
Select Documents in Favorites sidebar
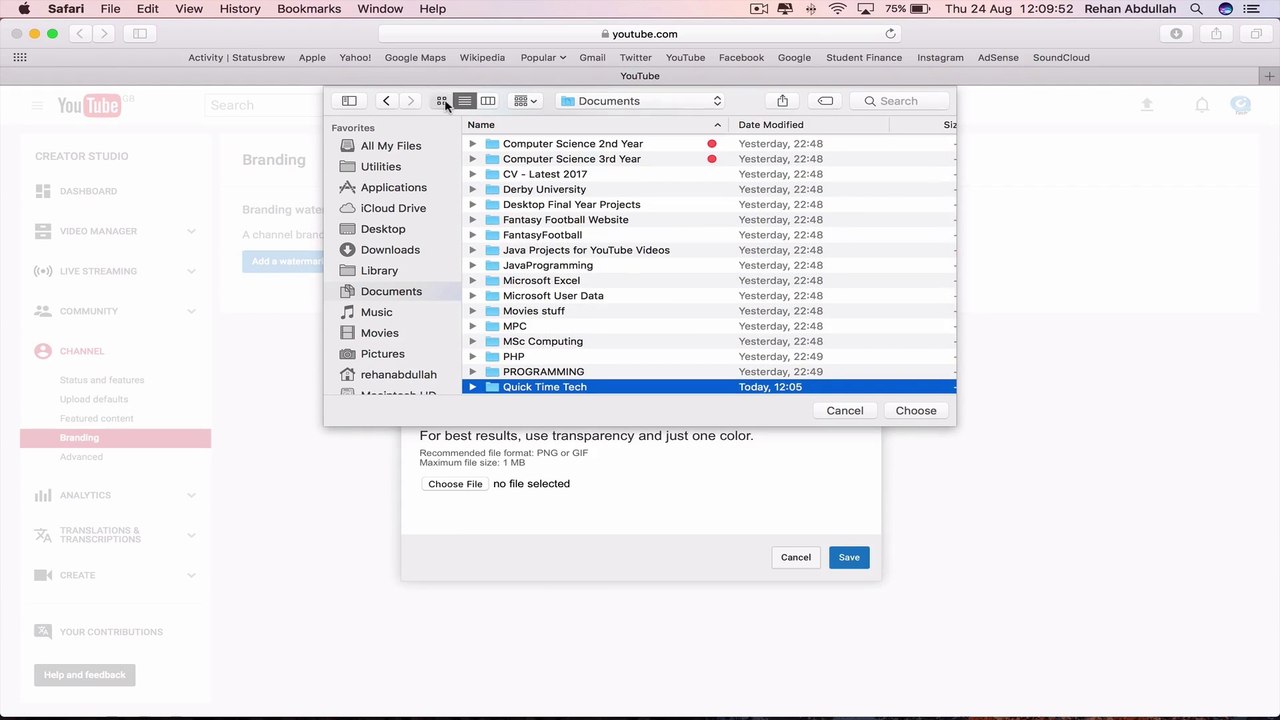pyautogui.click(x=391, y=292)
